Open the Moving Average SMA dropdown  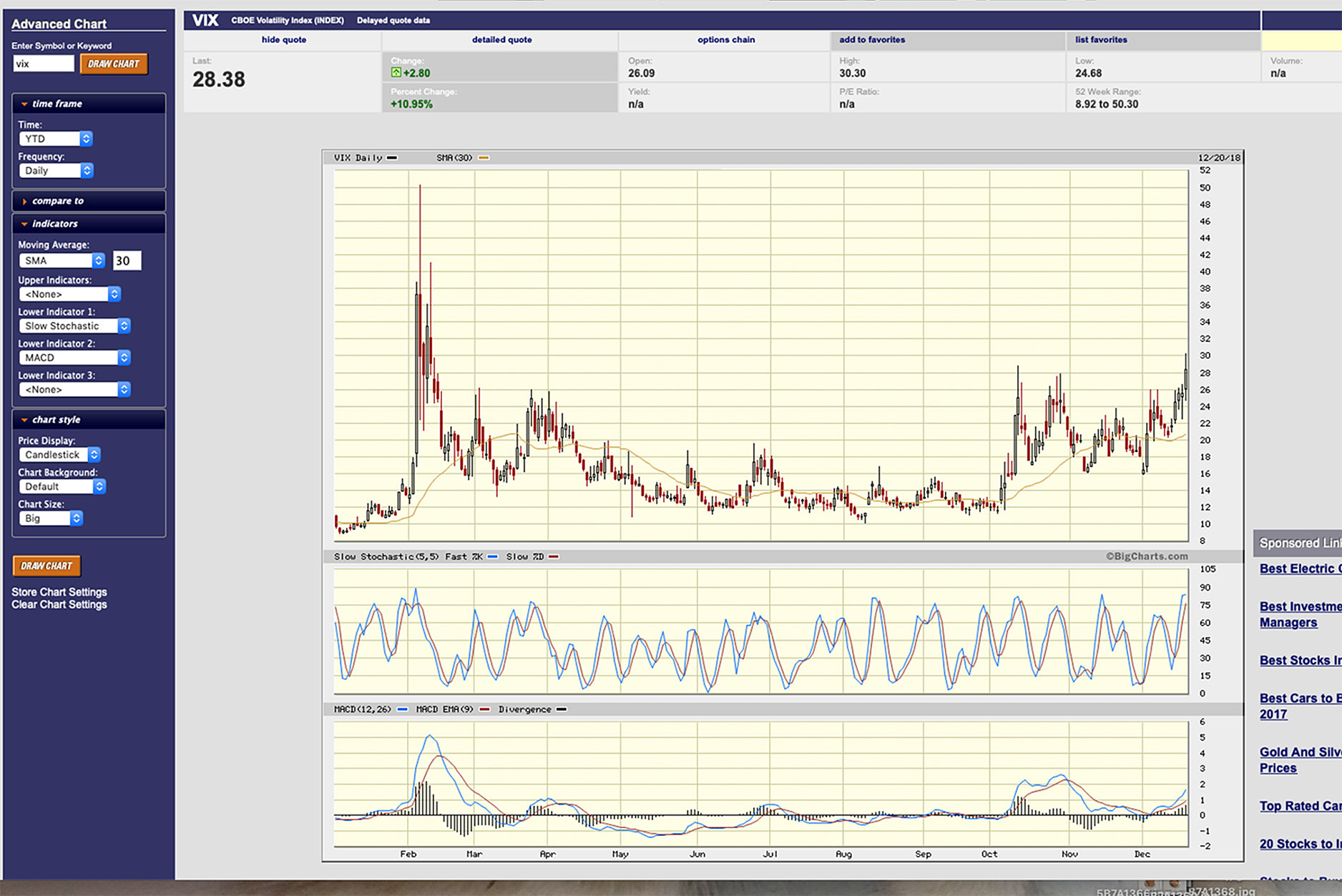(x=62, y=261)
